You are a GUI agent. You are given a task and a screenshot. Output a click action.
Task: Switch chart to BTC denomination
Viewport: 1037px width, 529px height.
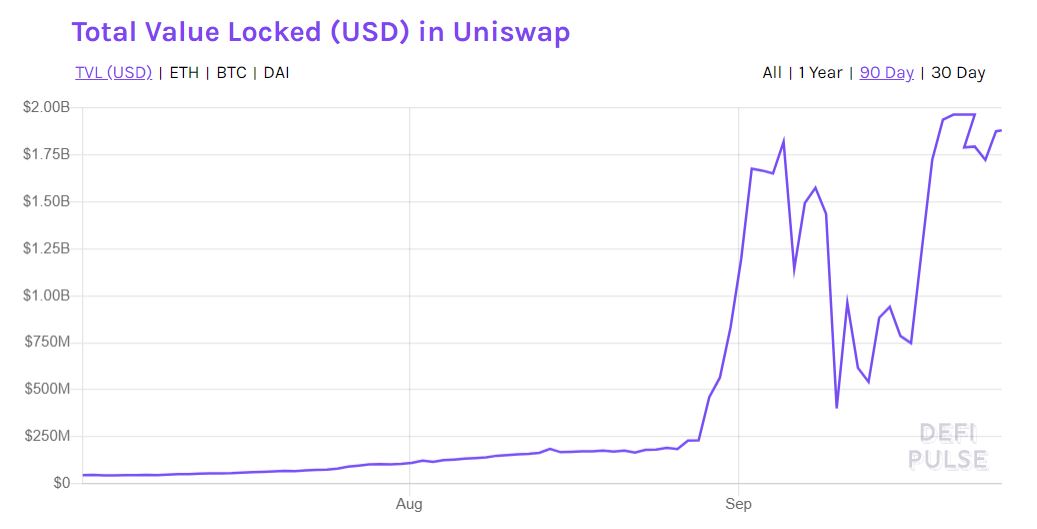[x=232, y=73]
